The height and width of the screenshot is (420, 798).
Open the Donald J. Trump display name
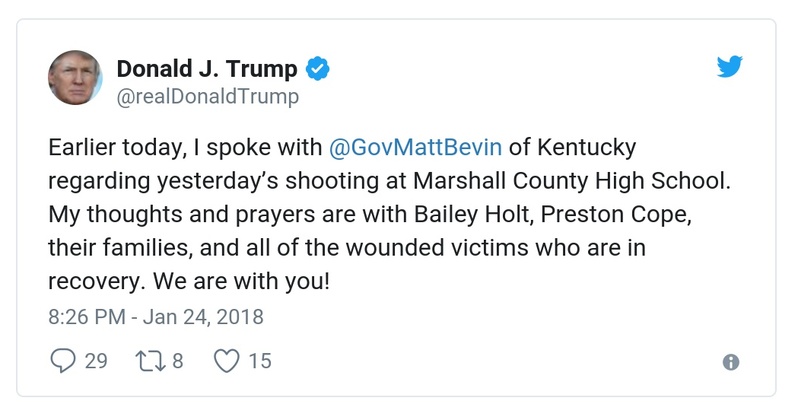pyautogui.click(x=207, y=69)
